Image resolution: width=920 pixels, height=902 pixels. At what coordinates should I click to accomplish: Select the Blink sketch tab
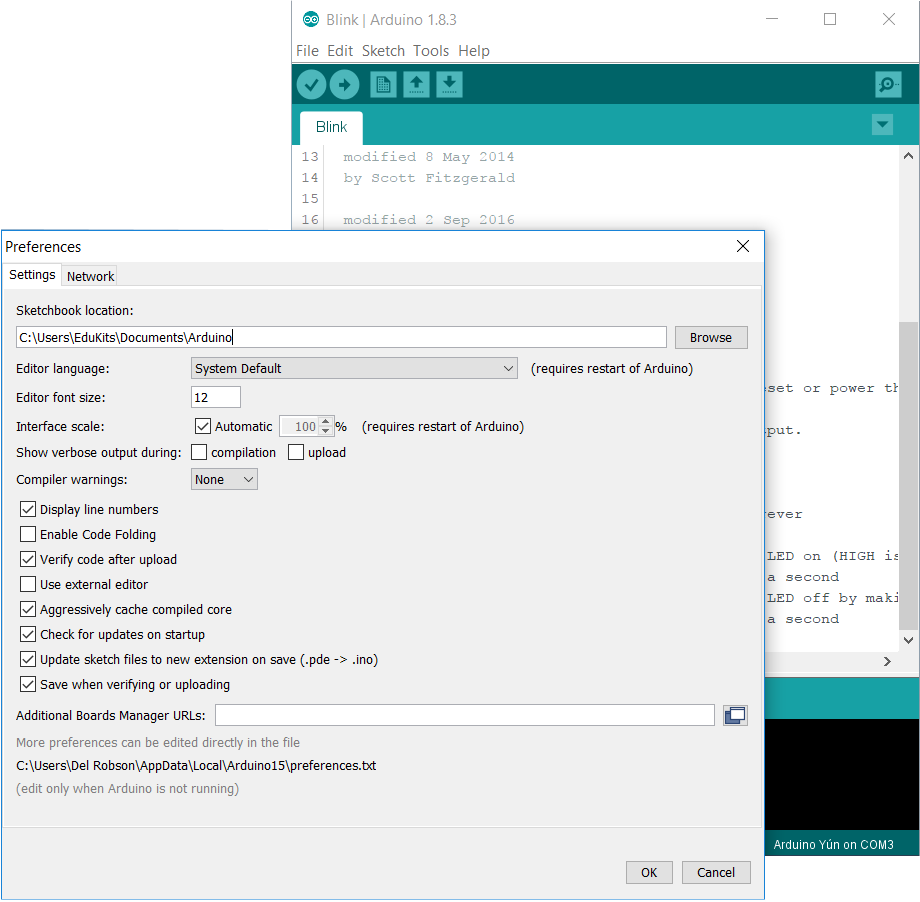pyautogui.click(x=332, y=127)
